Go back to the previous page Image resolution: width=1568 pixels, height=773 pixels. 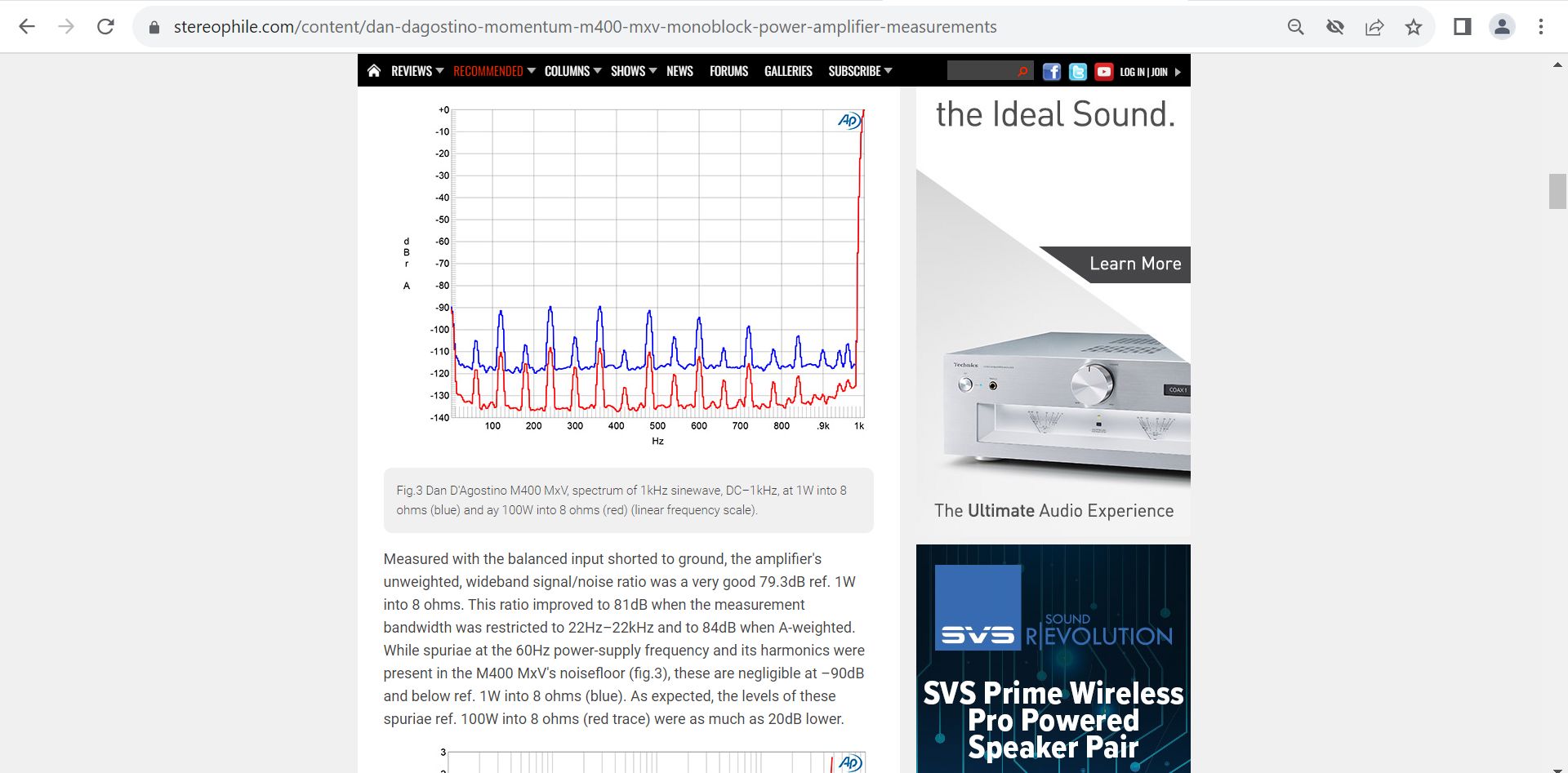(27, 27)
